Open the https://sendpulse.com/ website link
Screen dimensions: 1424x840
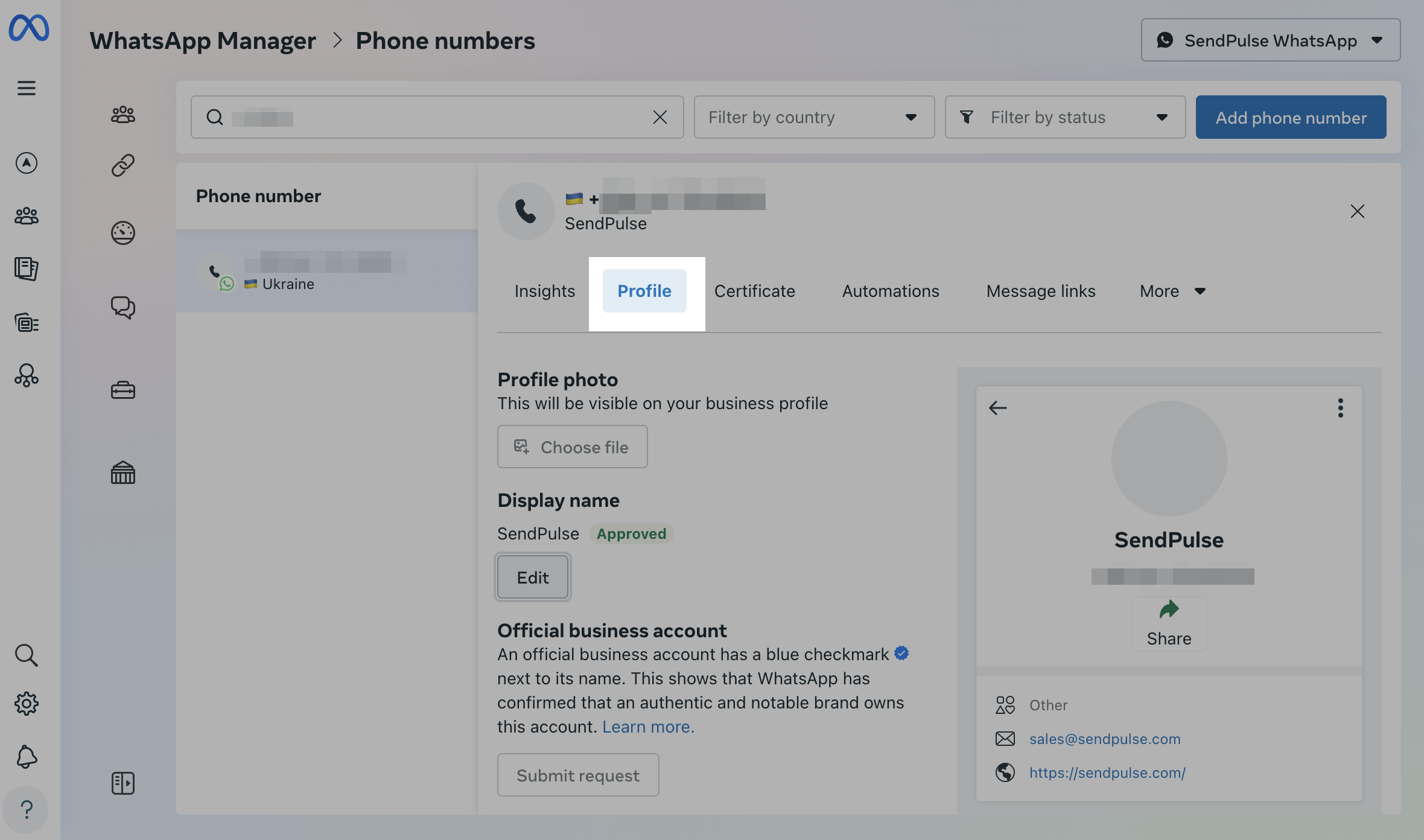coord(1107,772)
